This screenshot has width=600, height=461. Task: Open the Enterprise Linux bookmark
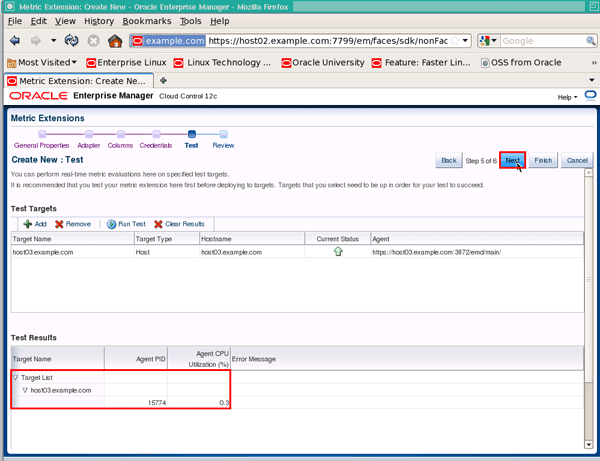click(127, 62)
